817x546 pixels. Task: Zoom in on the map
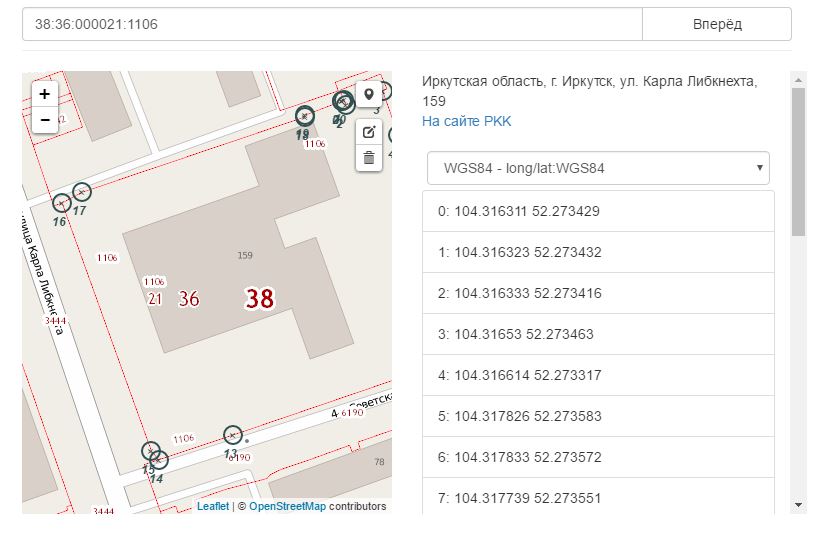tap(45, 93)
